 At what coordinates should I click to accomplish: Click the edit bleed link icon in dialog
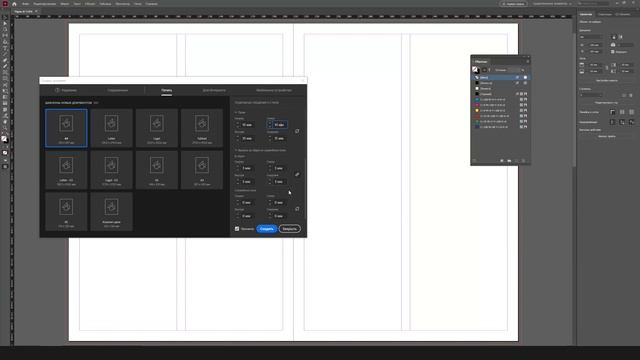(x=297, y=174)
